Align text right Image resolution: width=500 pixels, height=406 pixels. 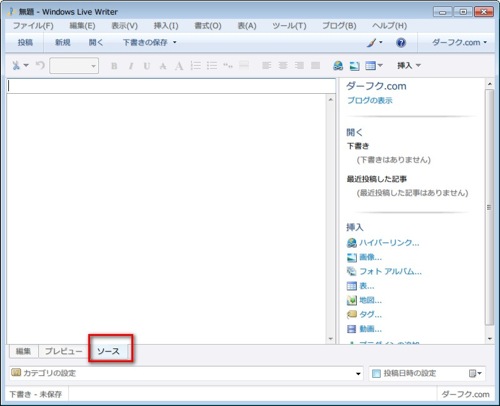(299, 65)
